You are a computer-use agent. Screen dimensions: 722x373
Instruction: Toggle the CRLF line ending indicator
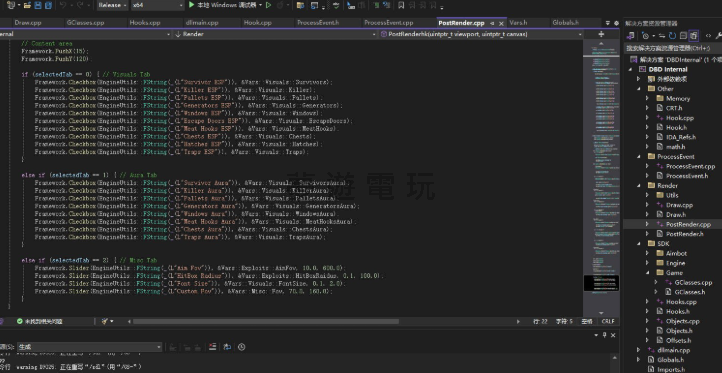(608, 321)
